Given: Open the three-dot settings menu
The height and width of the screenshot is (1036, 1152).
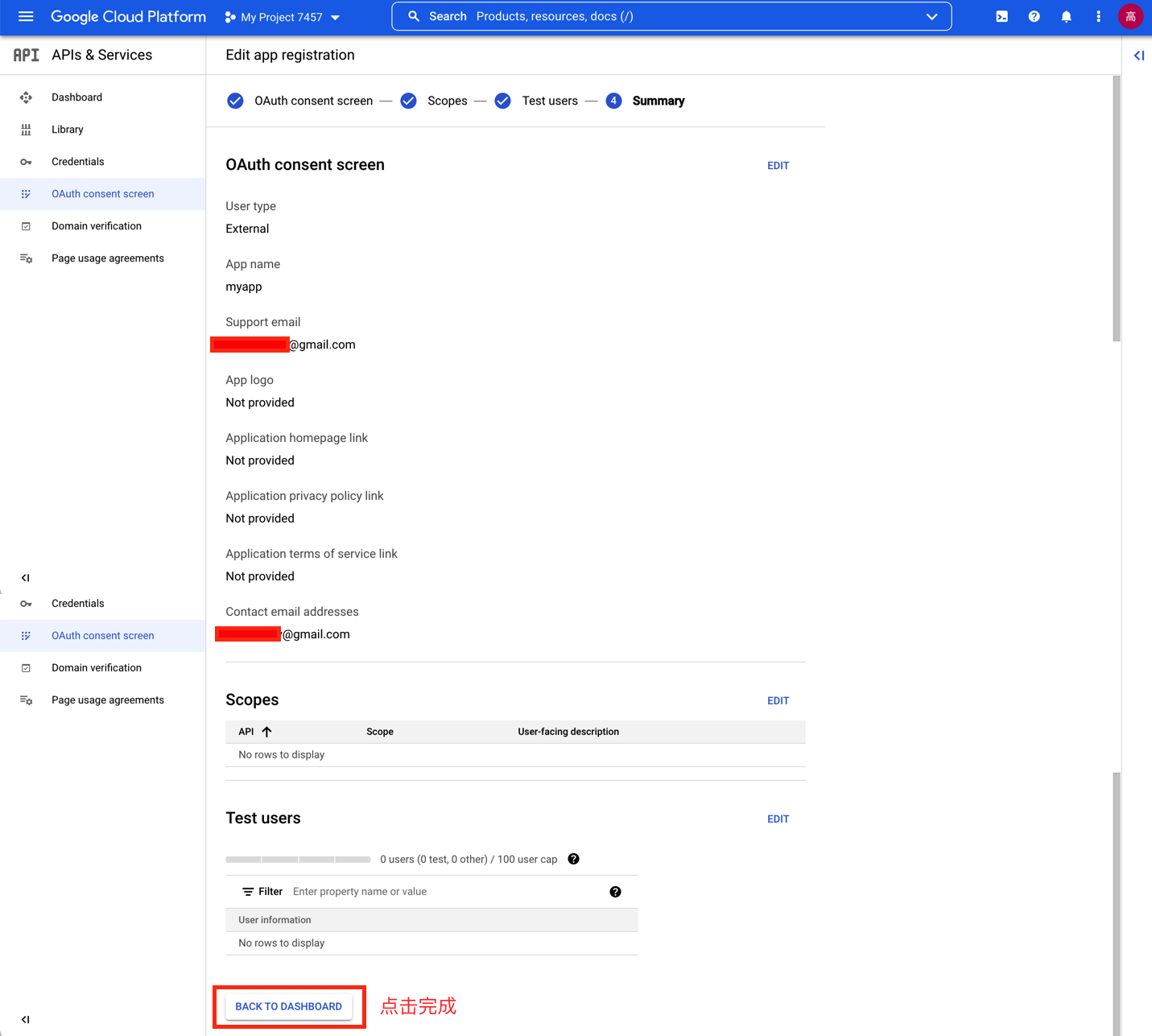Looking at the screenshot, I should (x=1098, y=16).
